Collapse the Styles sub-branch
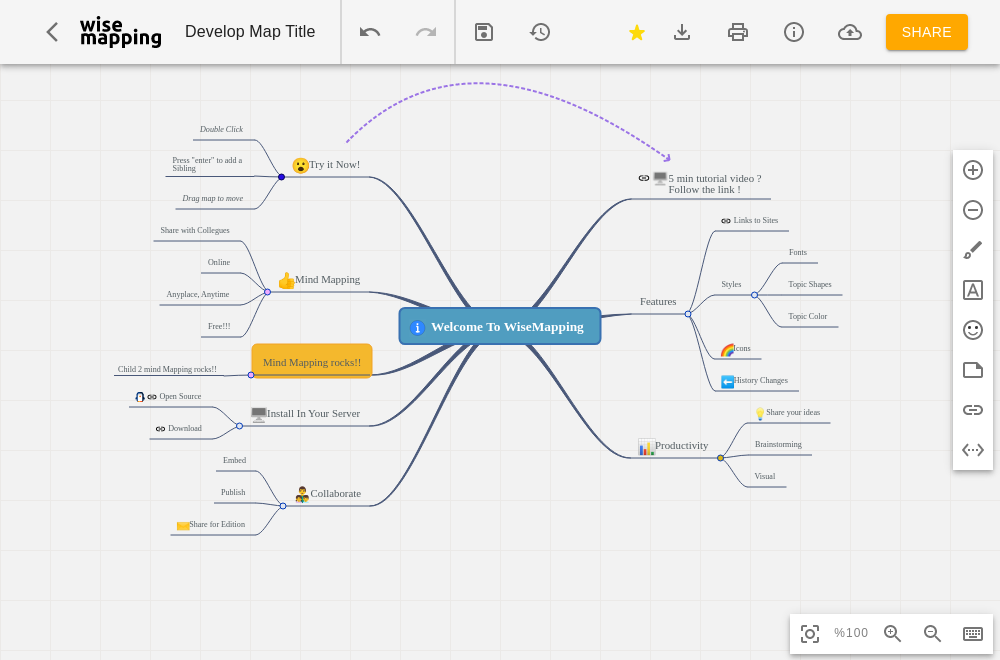 pyautogui.click(x=754, y=295)
